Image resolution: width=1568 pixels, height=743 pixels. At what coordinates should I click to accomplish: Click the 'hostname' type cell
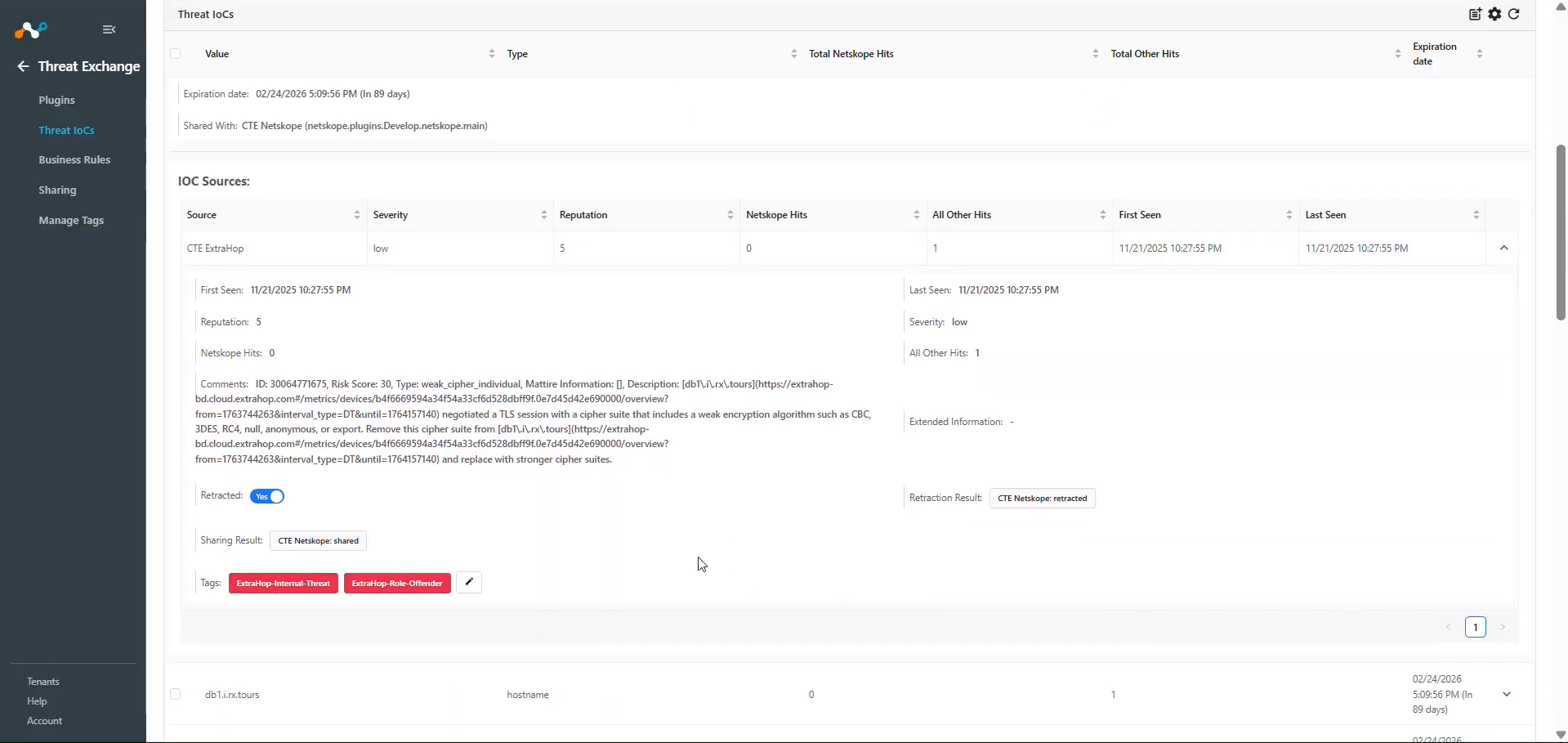tap(528, 695)
